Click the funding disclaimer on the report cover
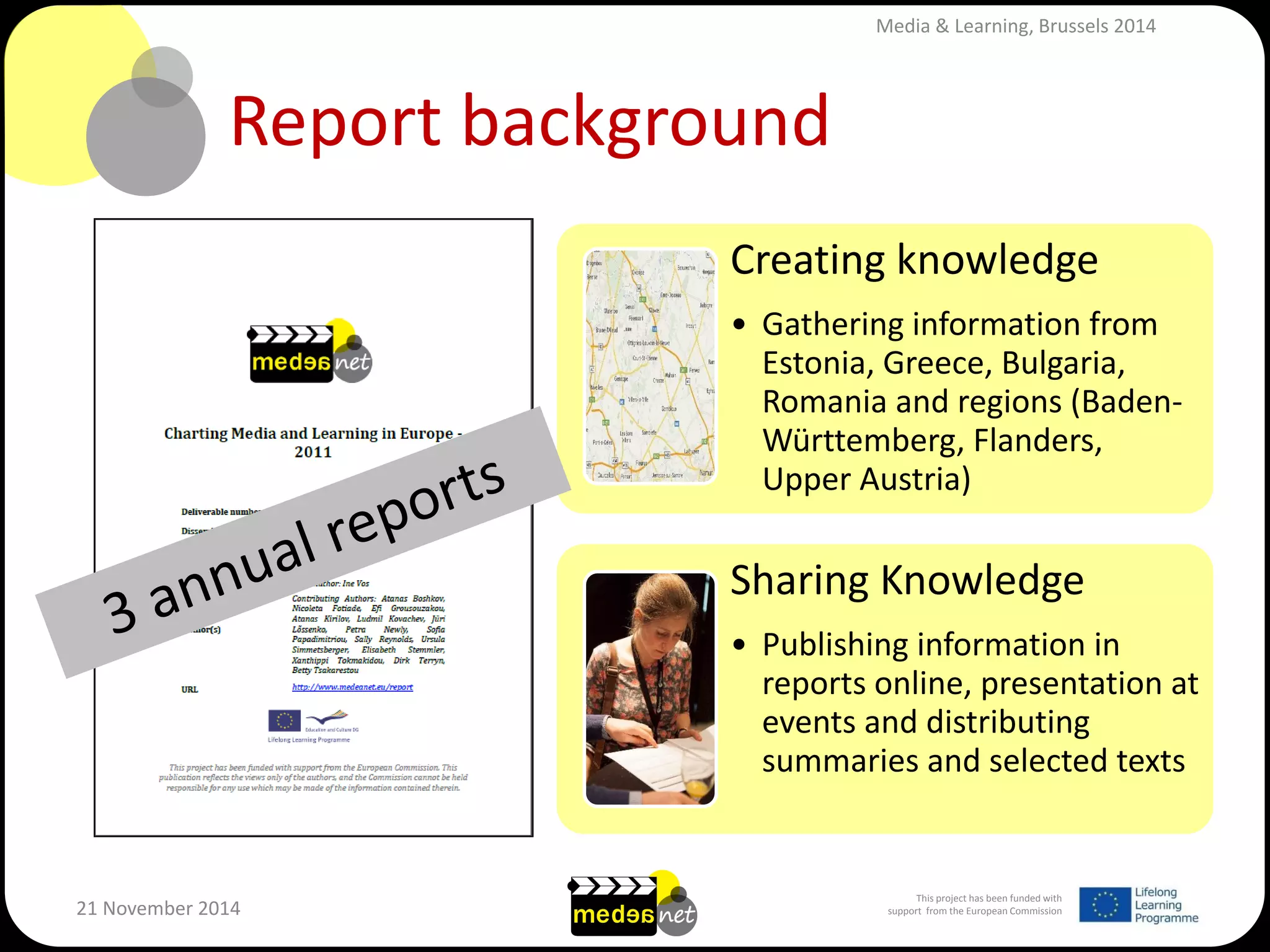This screenshot has width=1270, height=952. click(x=313, y=777)
